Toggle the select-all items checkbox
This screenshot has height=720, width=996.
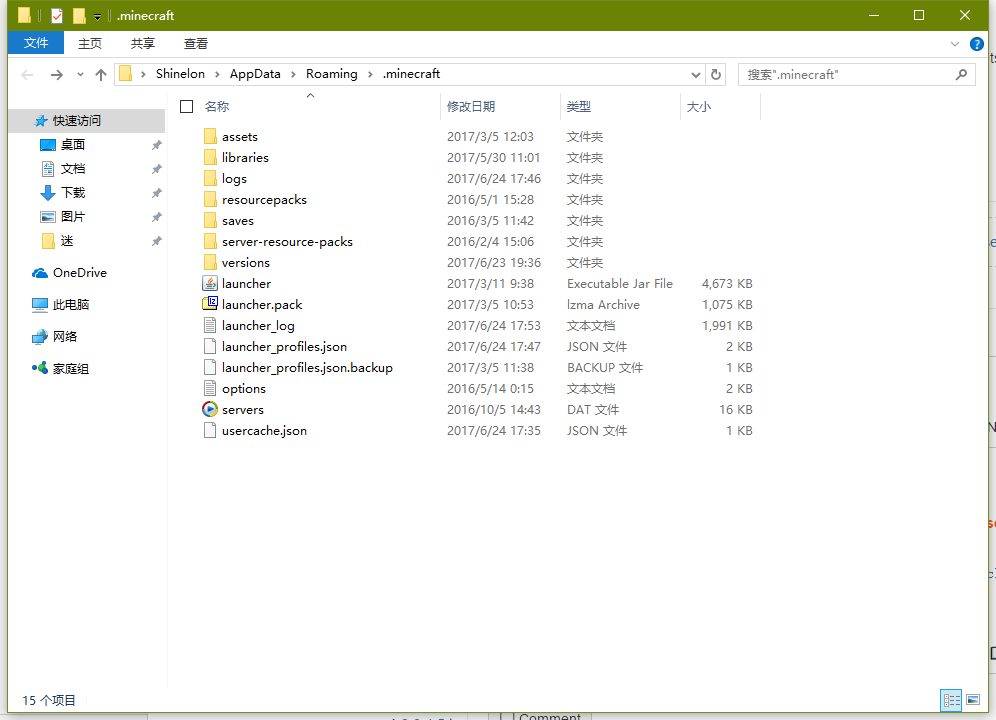tap(186, 107)
